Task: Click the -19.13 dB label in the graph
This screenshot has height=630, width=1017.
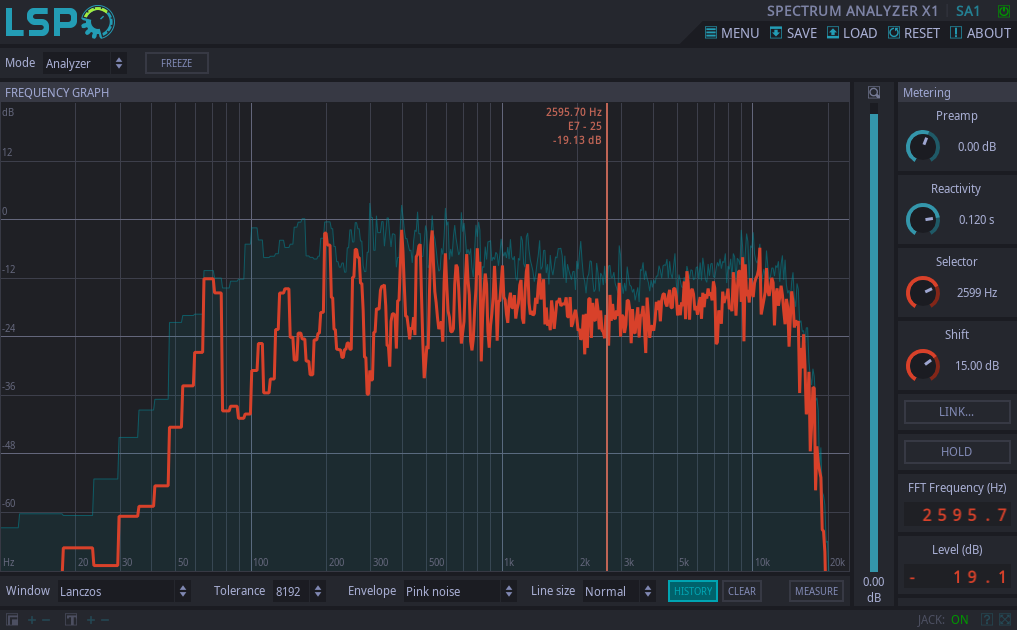Action: tap(577, 140)
